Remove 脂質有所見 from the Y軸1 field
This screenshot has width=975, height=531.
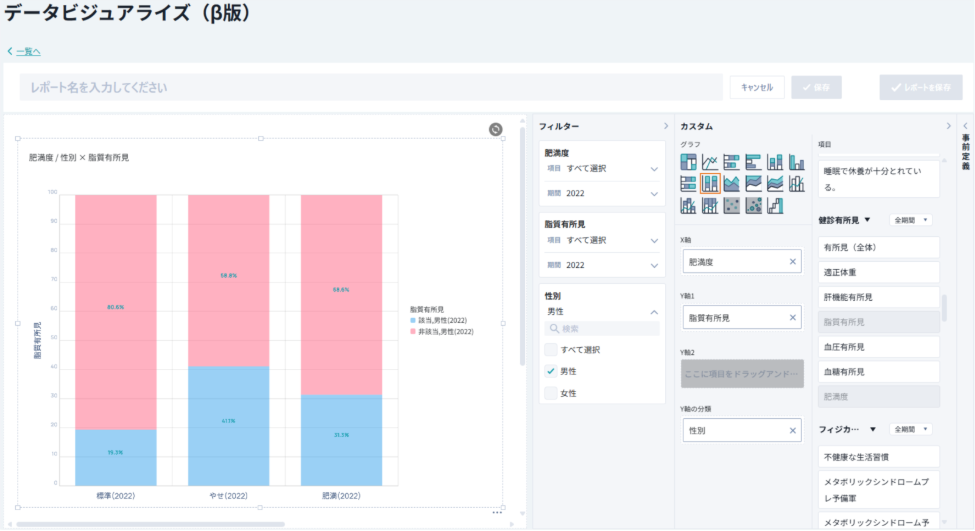point(793,318)
